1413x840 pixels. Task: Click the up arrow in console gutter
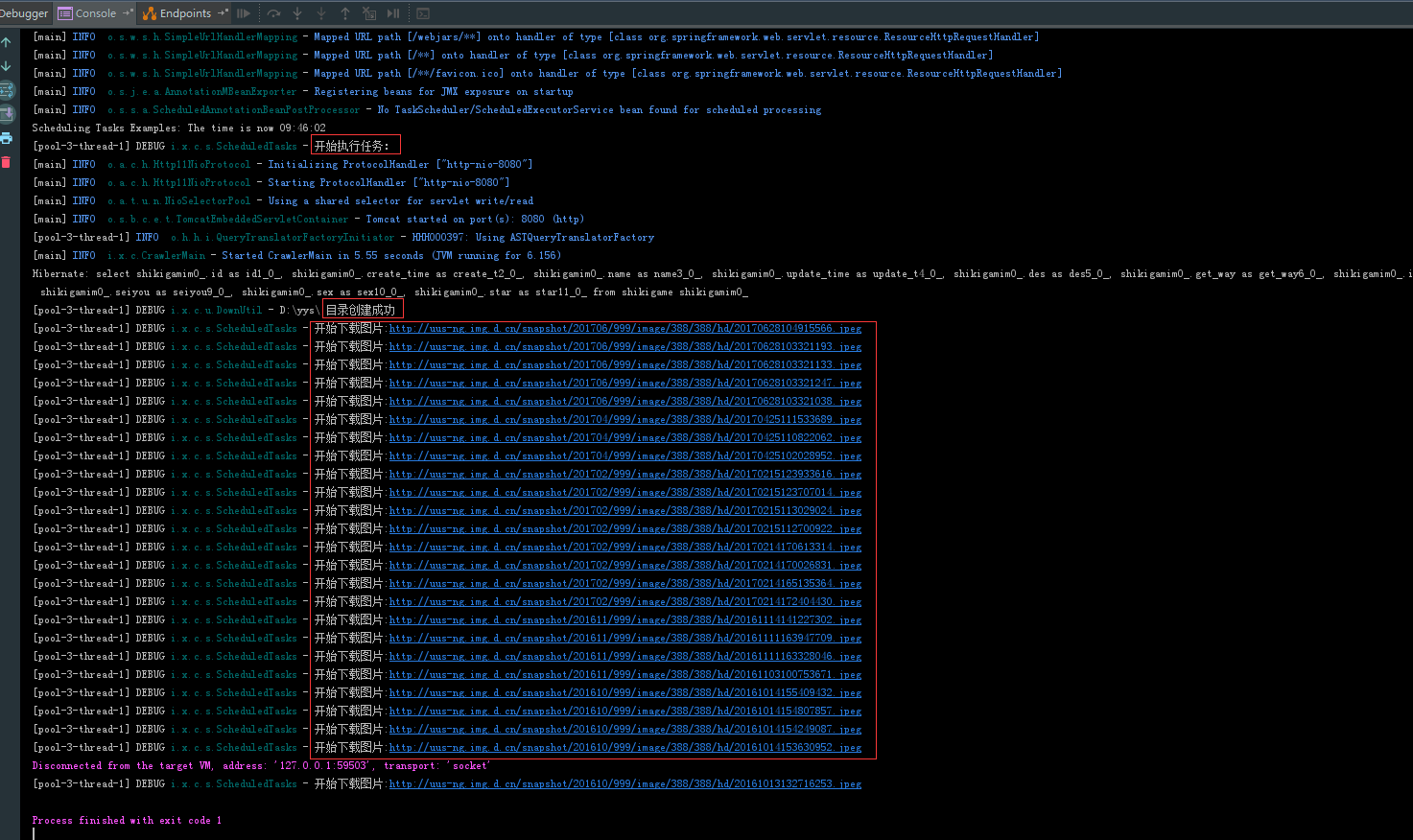pos(7,42)
